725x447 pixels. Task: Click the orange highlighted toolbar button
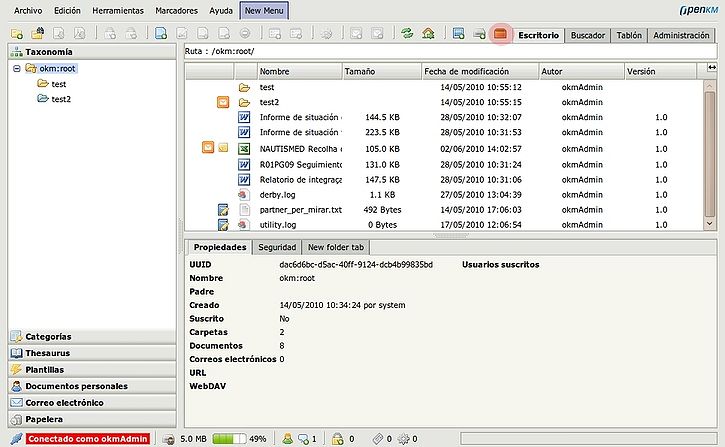[x=500, y=34]
